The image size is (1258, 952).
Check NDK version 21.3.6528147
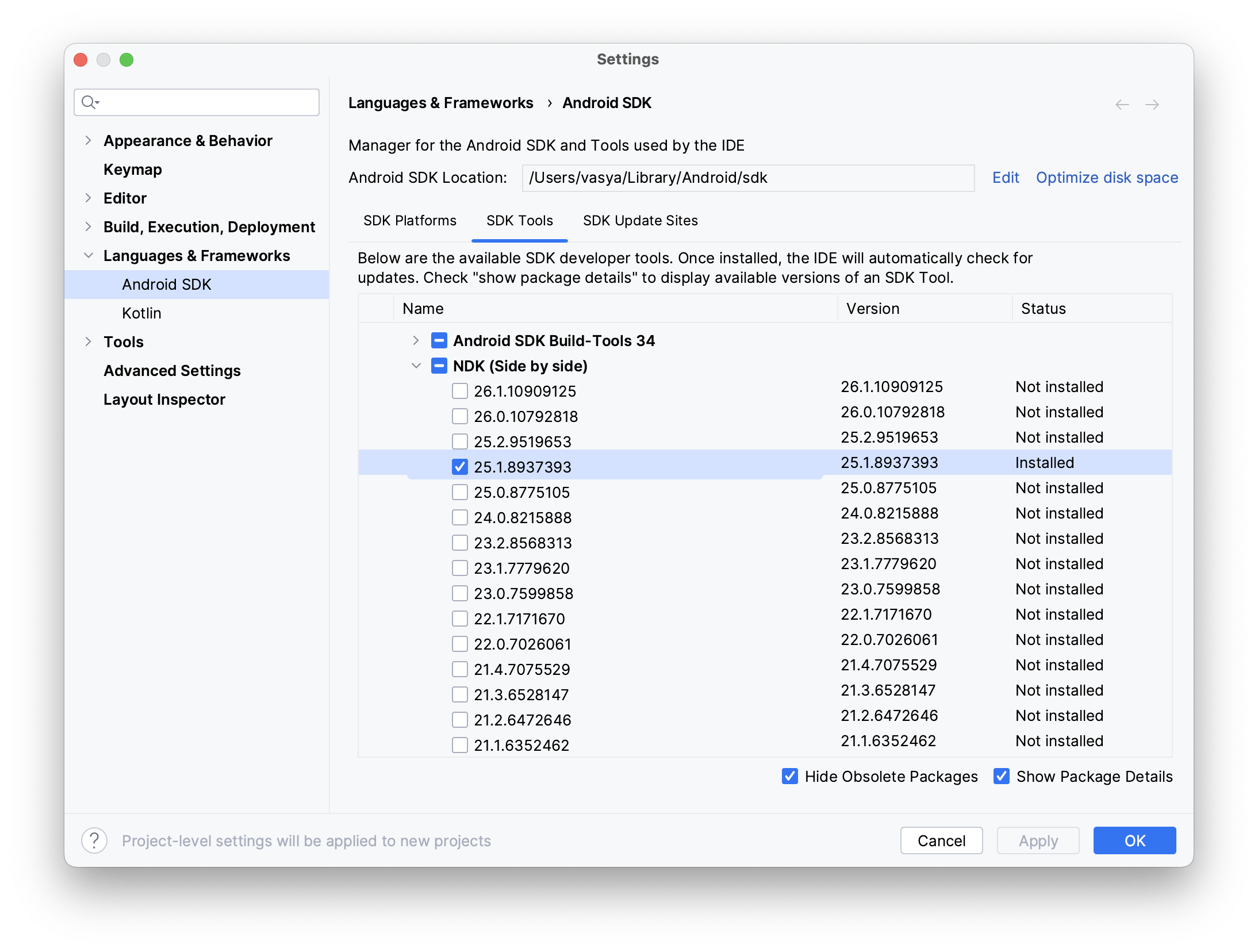(x=459, y=694)
